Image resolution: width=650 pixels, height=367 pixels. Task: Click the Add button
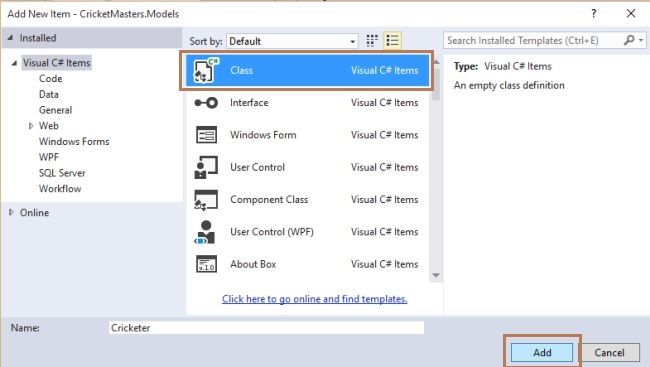click(x=542, y=352)
